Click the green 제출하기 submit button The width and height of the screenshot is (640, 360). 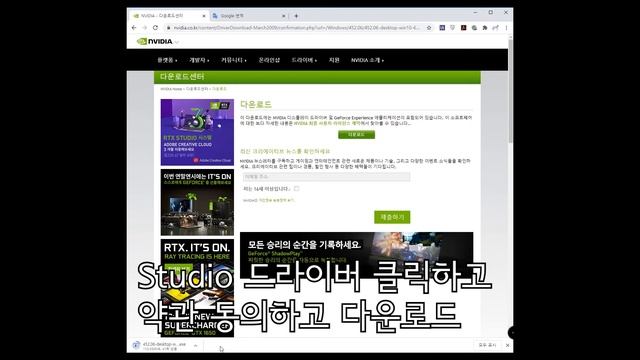(x=392, y=217)
